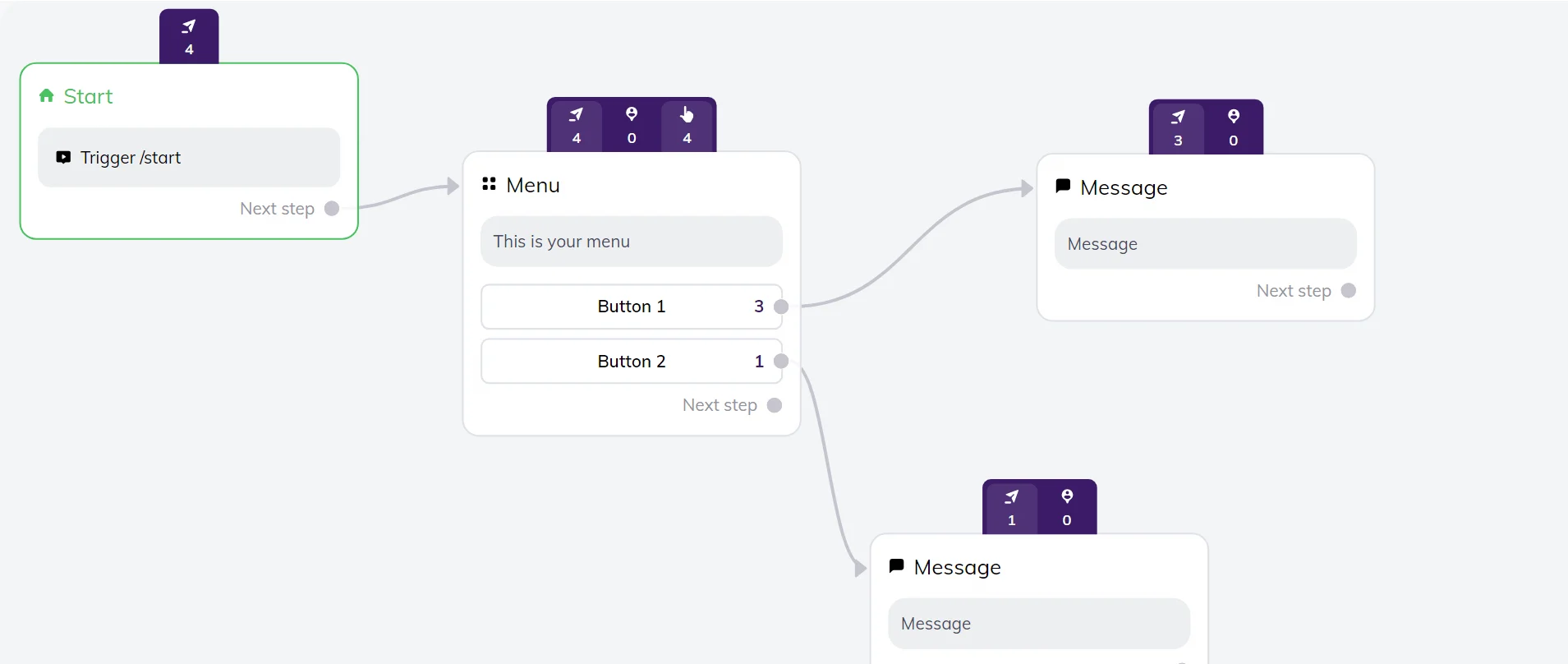Image resolution: width=1568 pixels, height=664 pixels.
Task: Click the Menu block's Next step connector dot
Action: [775, 405]
